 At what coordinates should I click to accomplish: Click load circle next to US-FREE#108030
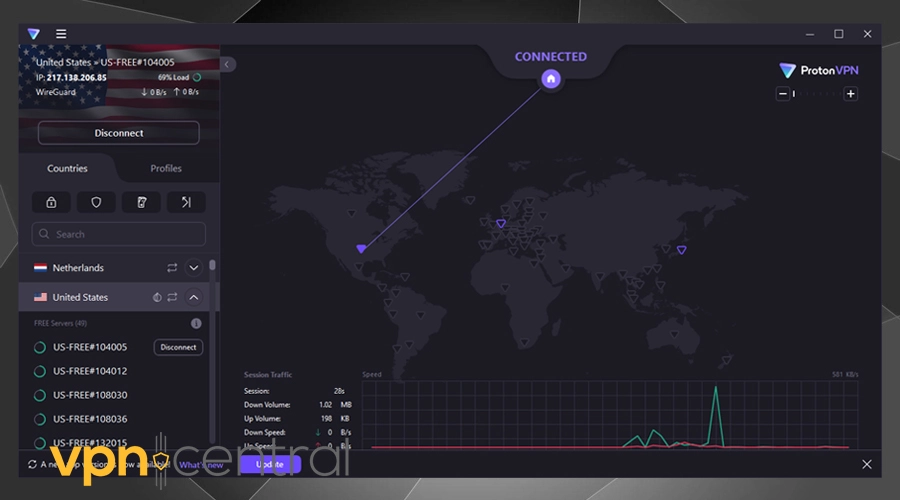point(40,396)
